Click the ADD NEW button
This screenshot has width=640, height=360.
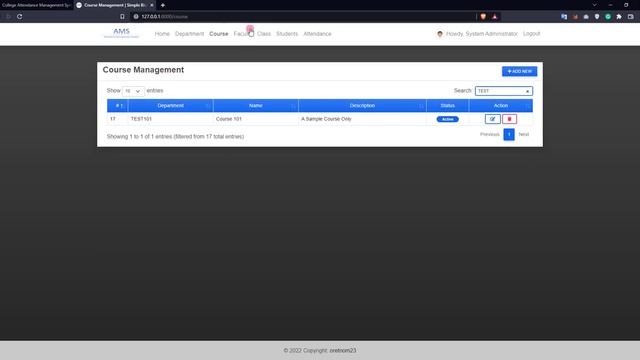click(519, 71)
